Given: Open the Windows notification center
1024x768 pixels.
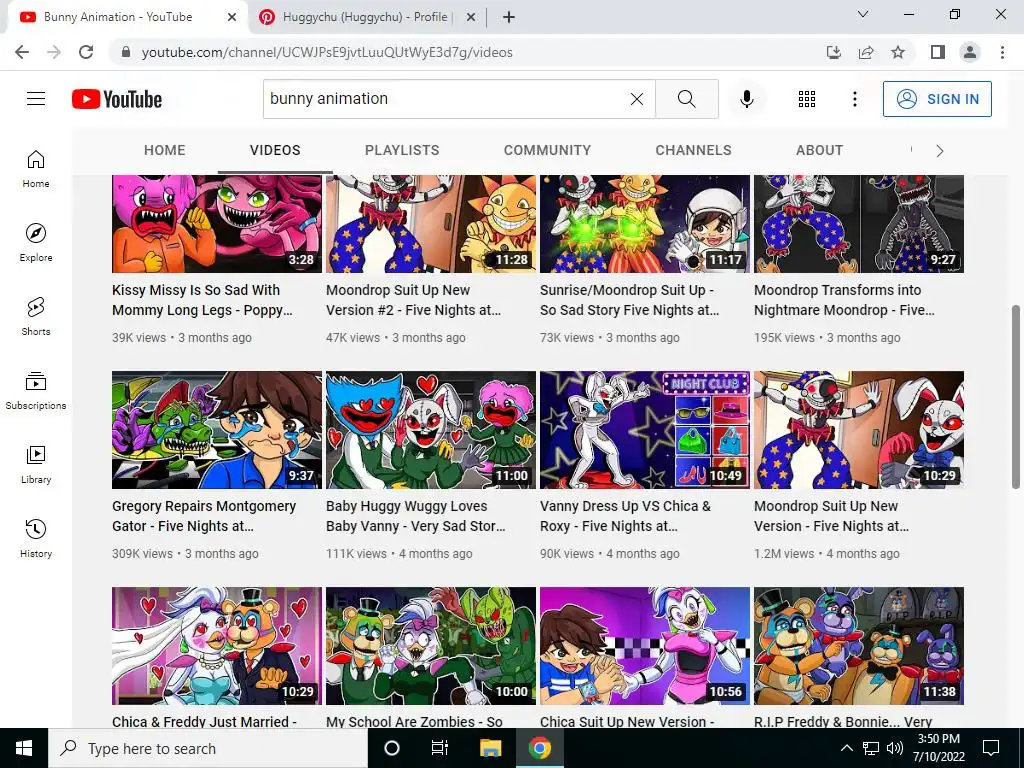Looking at the screenshot, I should click(x=991, y=748).
